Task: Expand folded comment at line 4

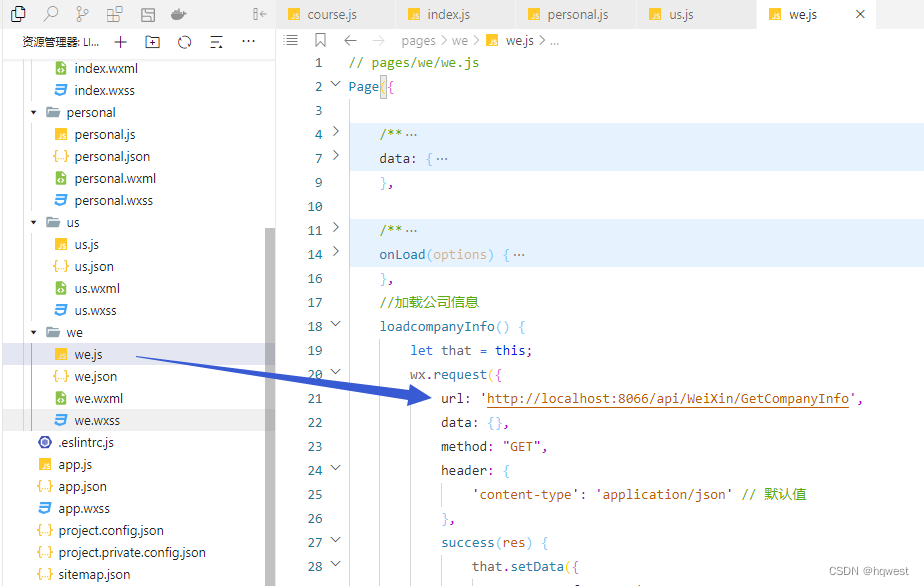Action: [336, 131]
